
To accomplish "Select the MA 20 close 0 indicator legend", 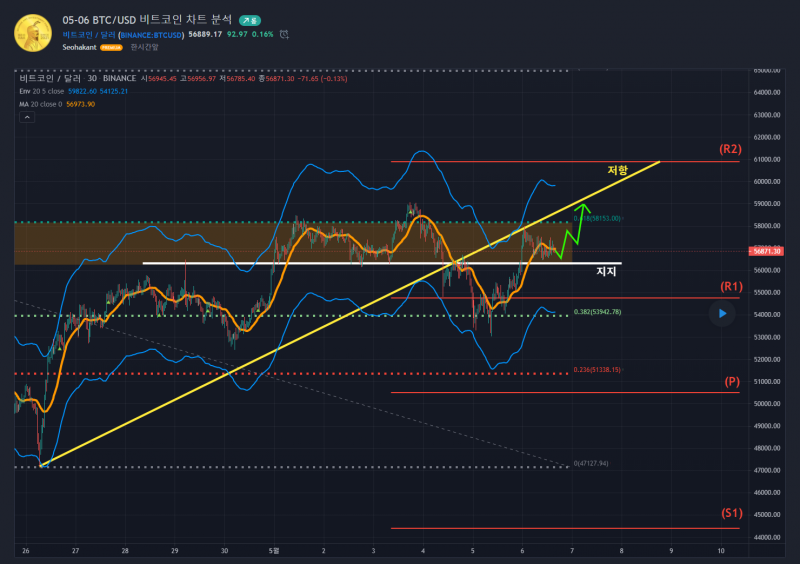I will pyautogui.click(x=41, y=103).
